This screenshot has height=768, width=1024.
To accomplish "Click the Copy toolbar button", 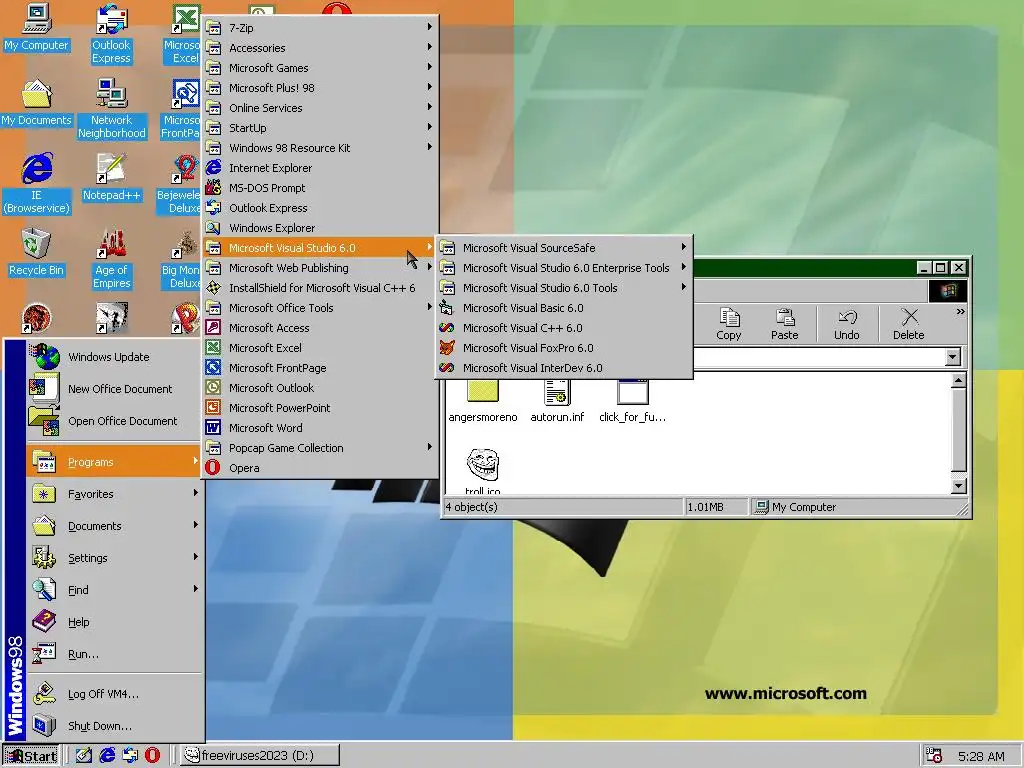I will [x=728, y=325].
